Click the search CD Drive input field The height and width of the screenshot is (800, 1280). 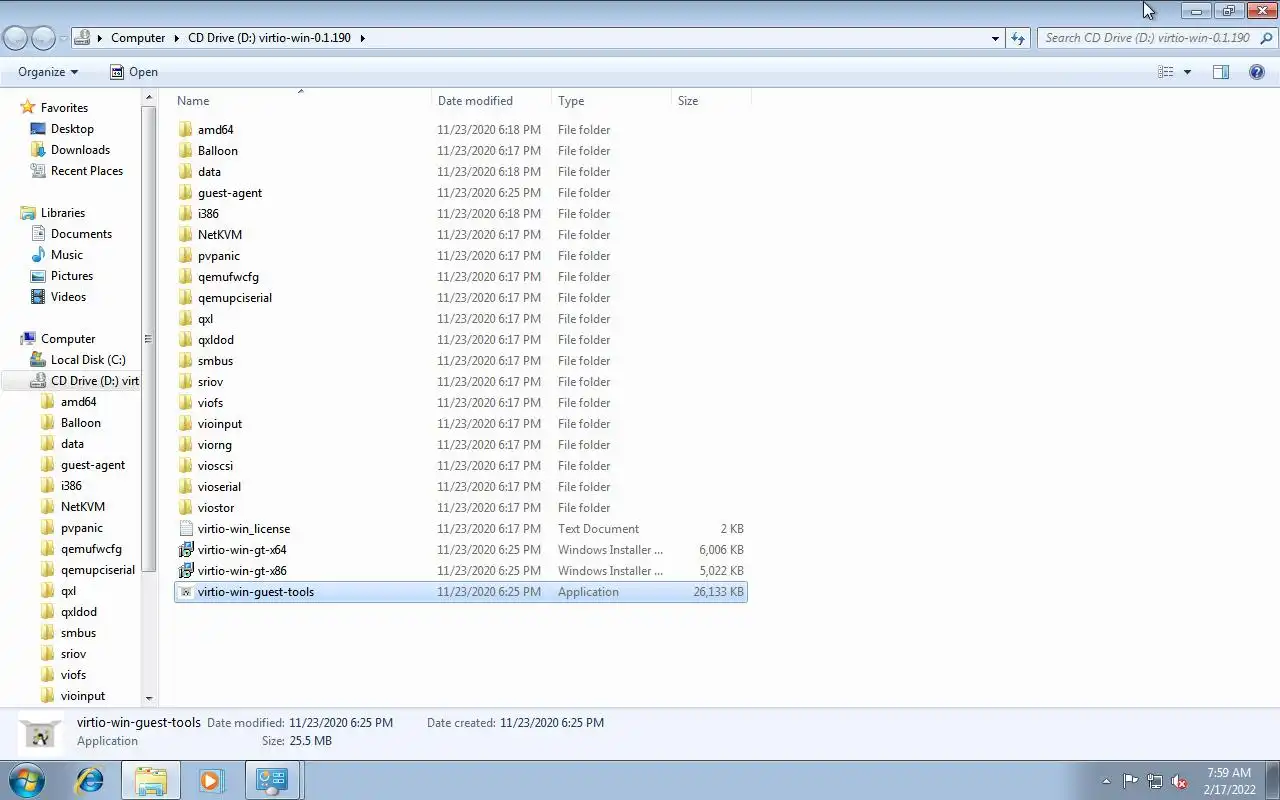coord(1147,38)
